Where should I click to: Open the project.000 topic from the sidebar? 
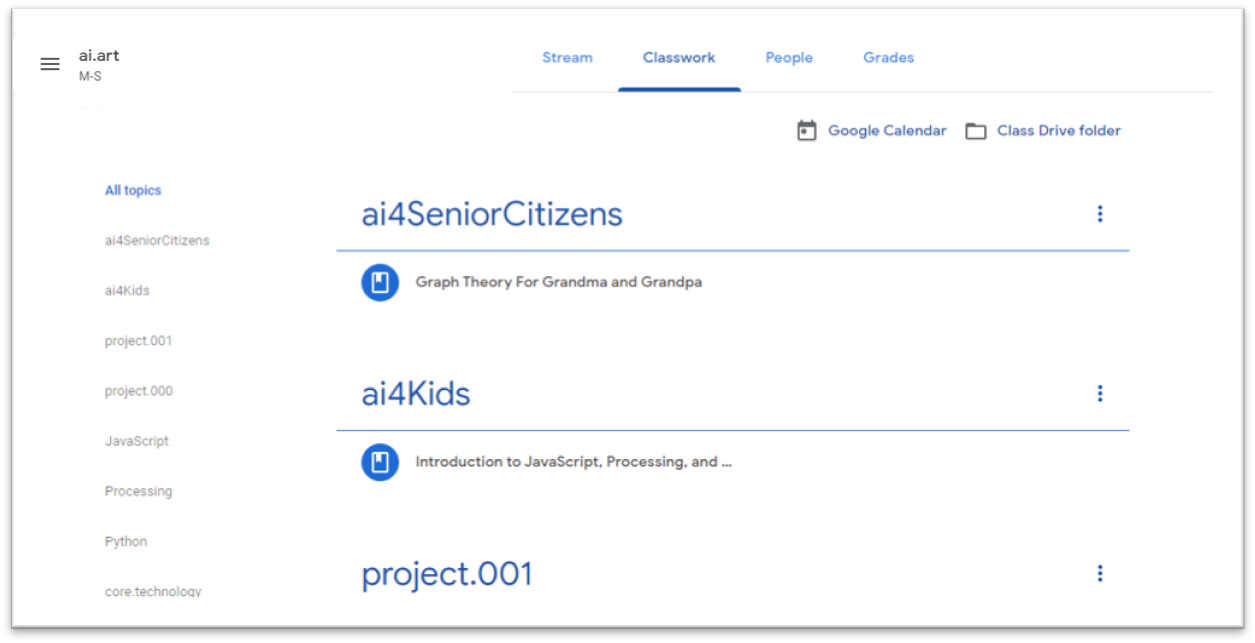138,391
